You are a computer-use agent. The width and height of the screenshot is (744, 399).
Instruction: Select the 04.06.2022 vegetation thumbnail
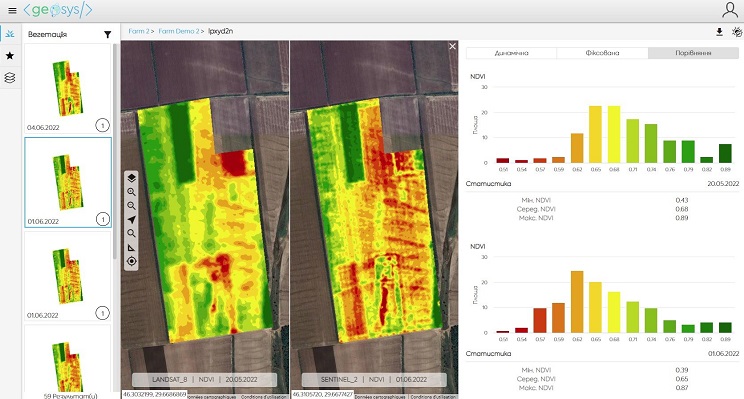pyautogui.click(x=68, y=88)
